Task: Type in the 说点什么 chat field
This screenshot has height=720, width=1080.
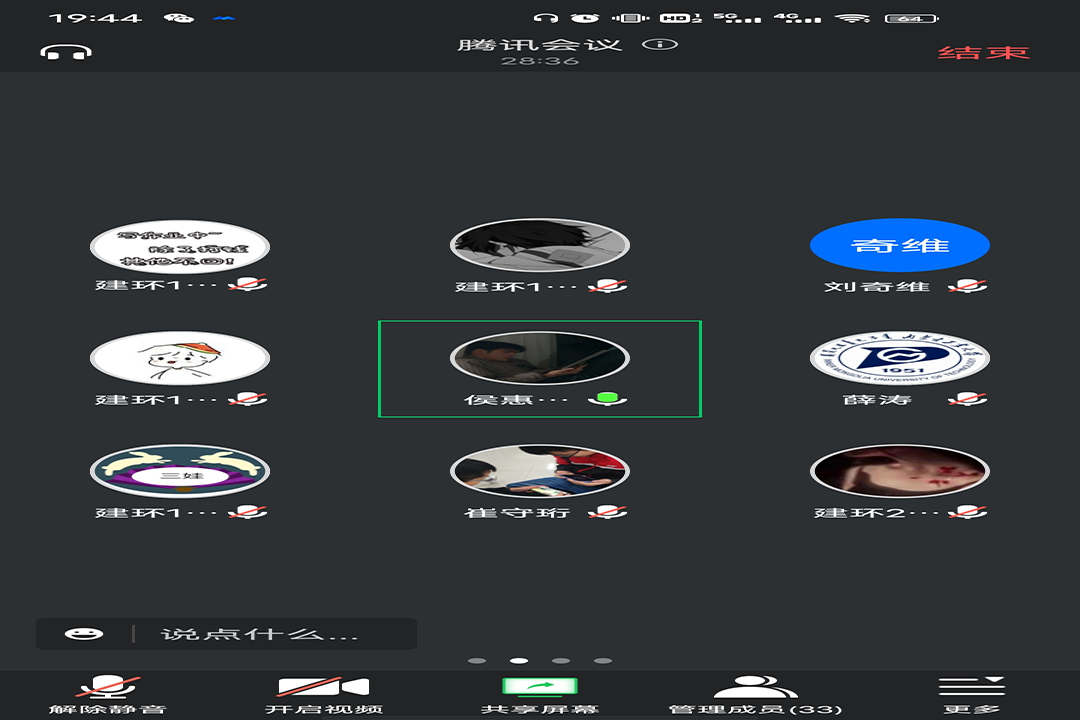Action: 280,634
